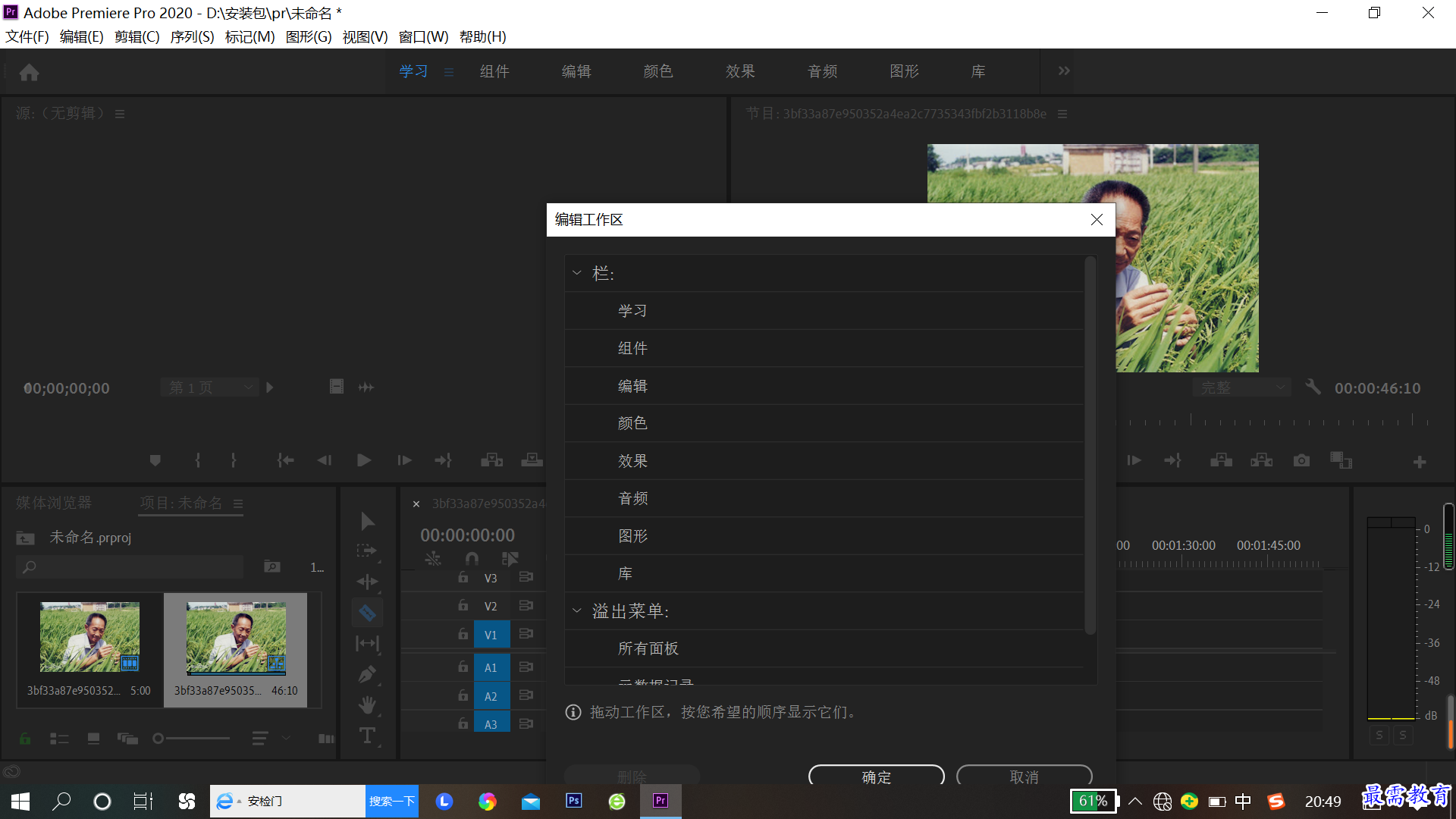The height and width of the screenshot is (819, 1456).
Task: Select 颜色 in the workspace list dialog
Action: point(824,423)
